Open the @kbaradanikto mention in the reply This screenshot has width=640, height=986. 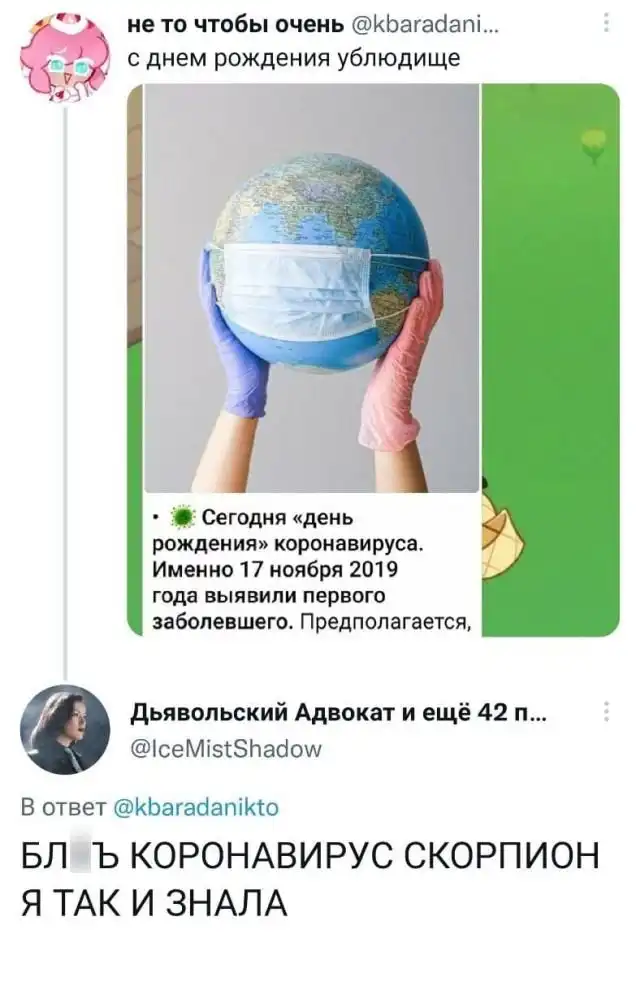pos(195,806)
